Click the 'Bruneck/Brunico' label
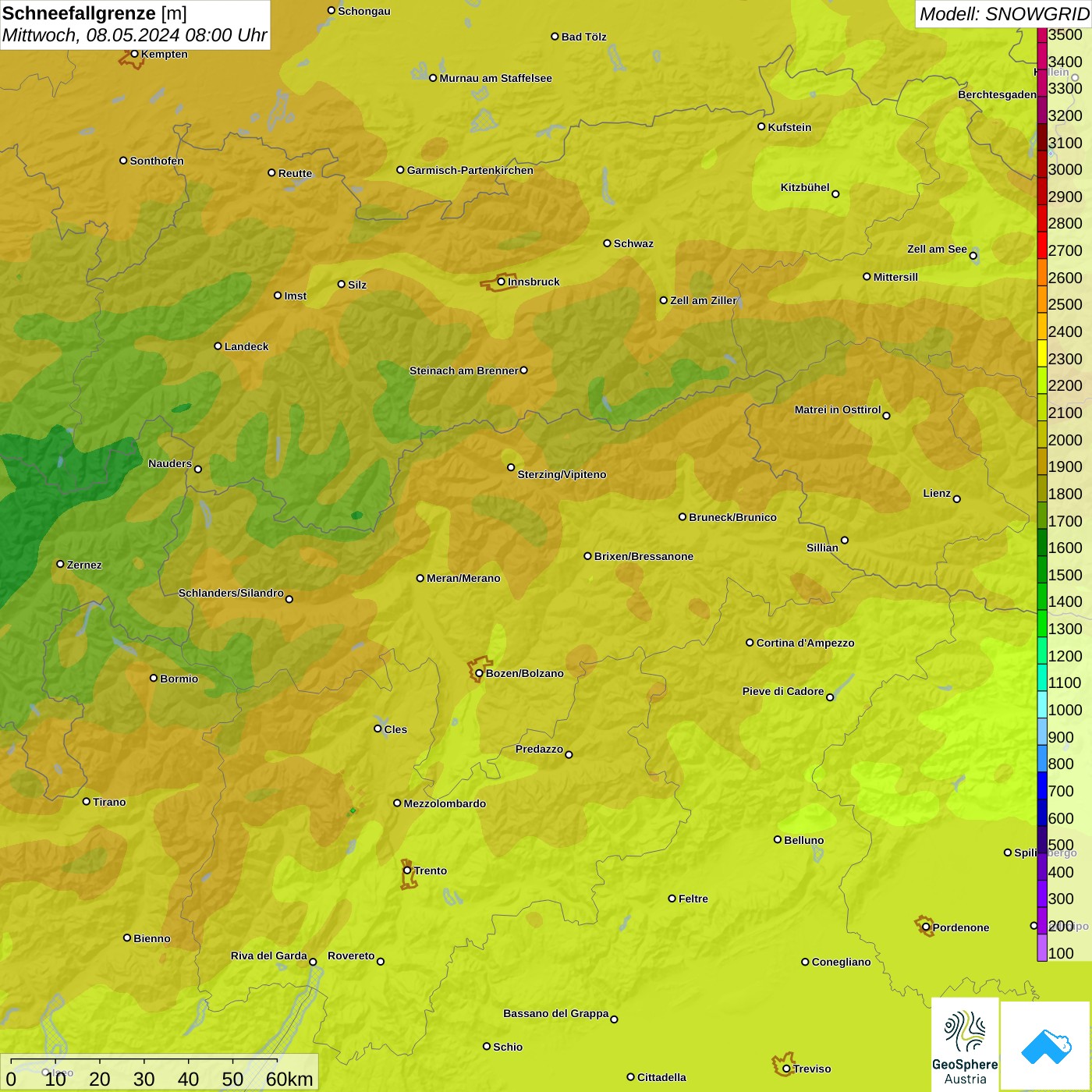Image resolution: width=1092 pixels, height=1092 pixels. [x=732, y=517]
